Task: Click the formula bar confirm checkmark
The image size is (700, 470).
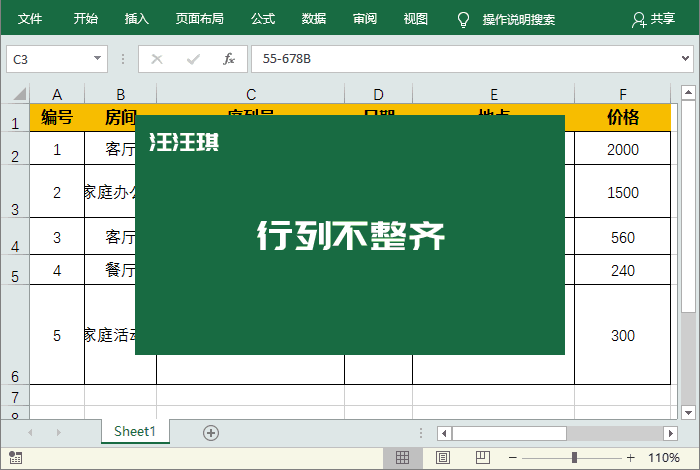Action: click(x=193, y=59)
